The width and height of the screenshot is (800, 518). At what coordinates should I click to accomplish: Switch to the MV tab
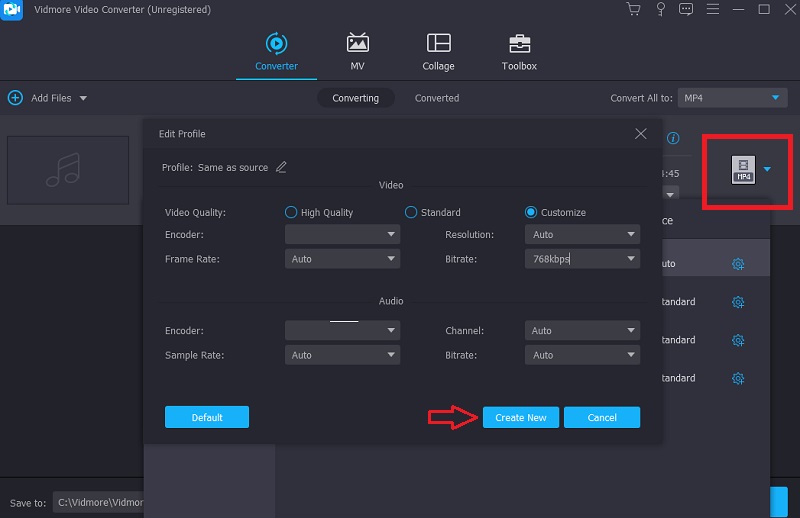(x=357, y=52)
